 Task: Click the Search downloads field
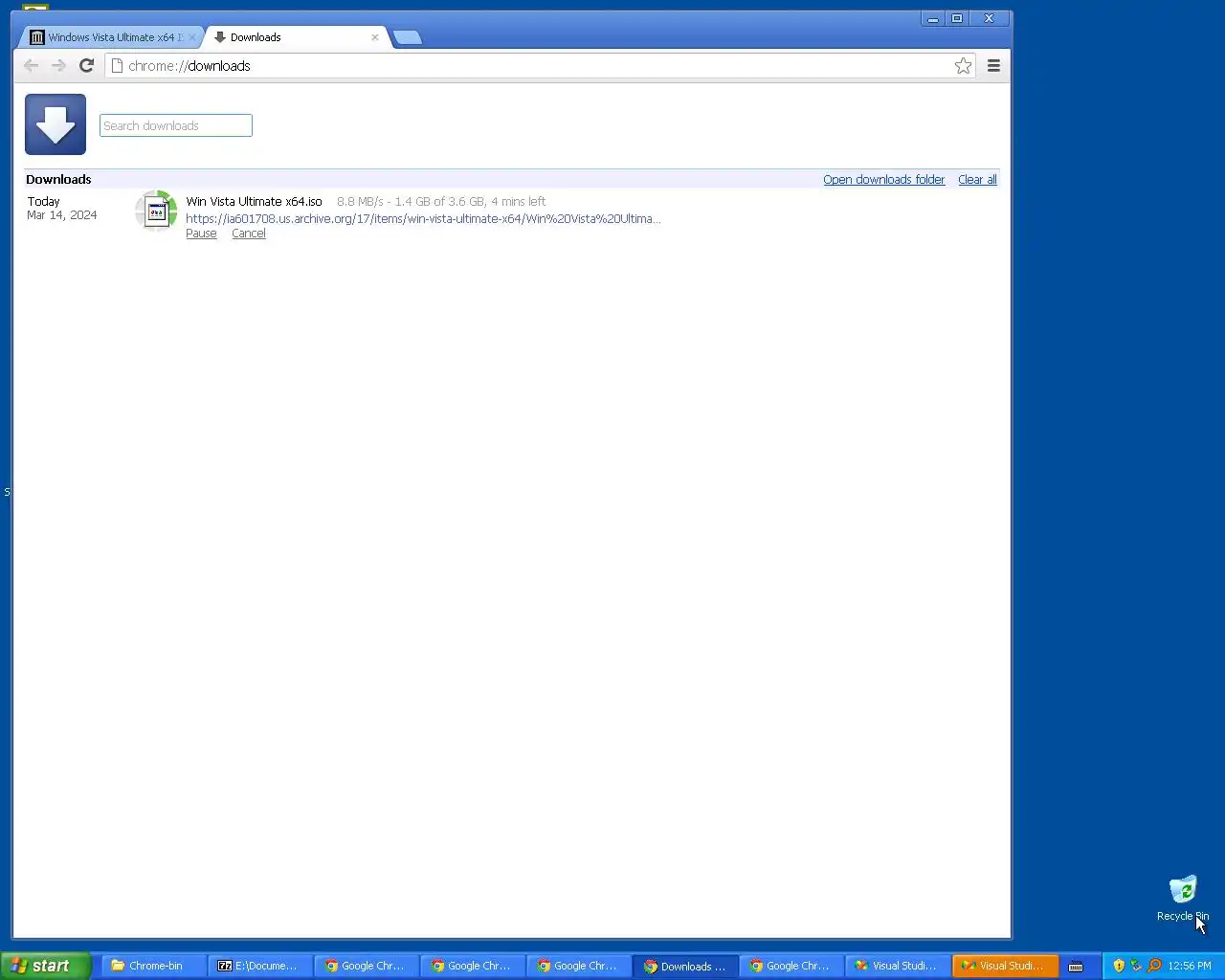point(176,125)
